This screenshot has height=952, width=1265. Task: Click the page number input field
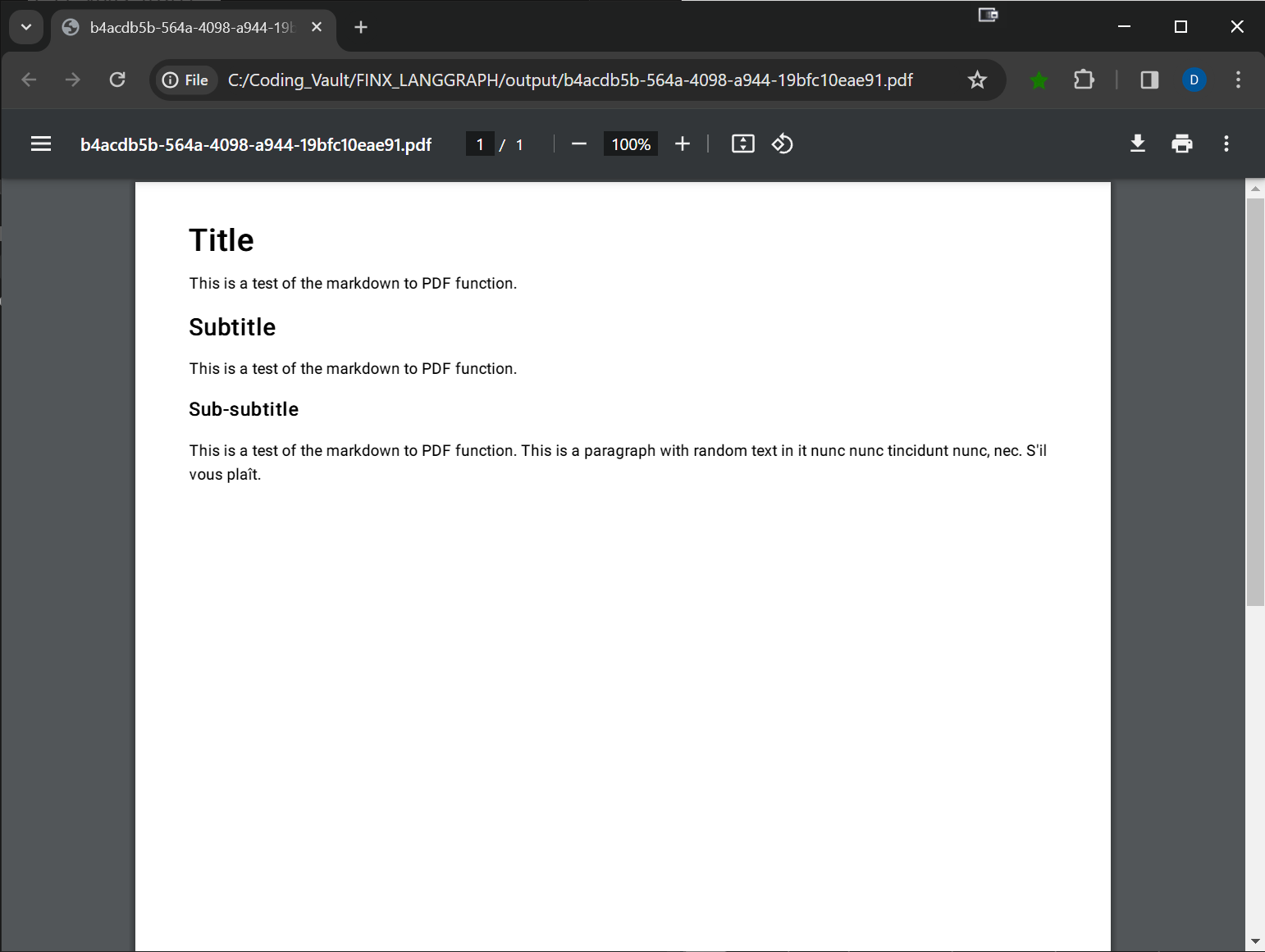(x=480, y=144)
